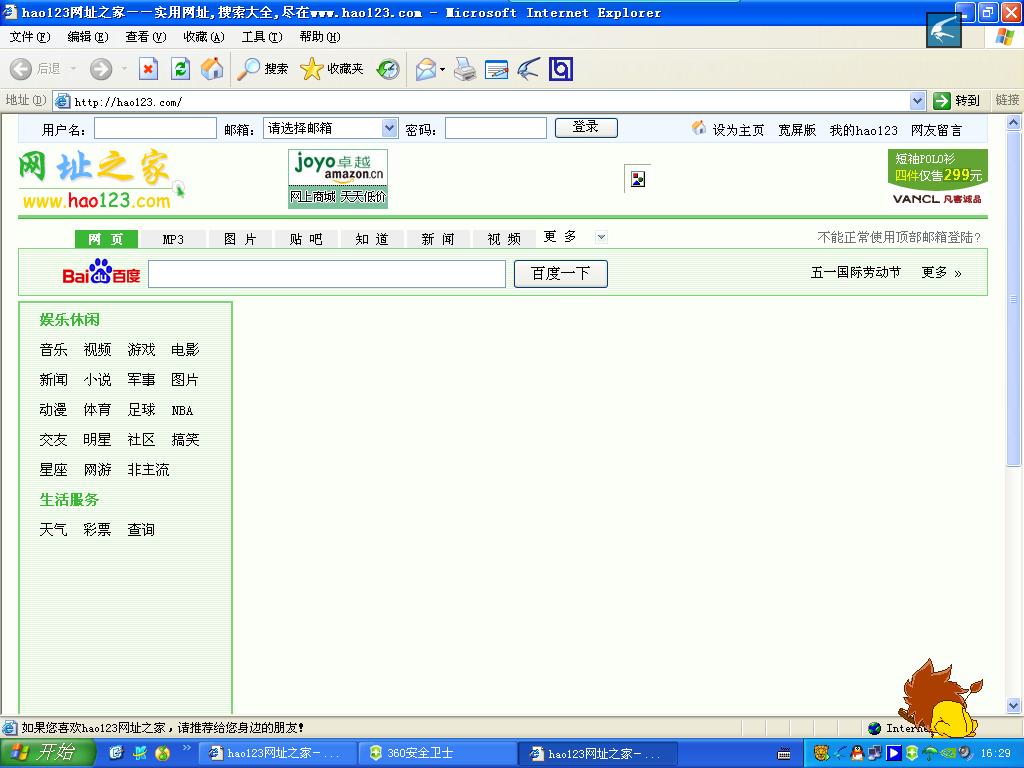Go to the Home page icon in toolbar

212,69
